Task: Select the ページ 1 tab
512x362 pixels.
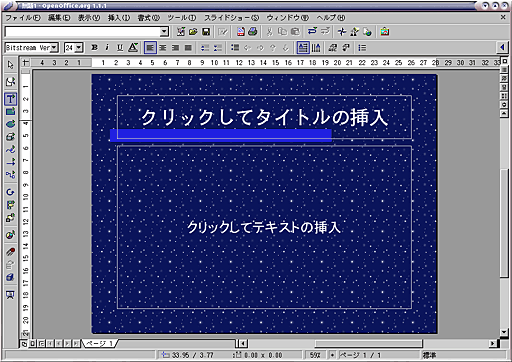Action: [100, 343]
